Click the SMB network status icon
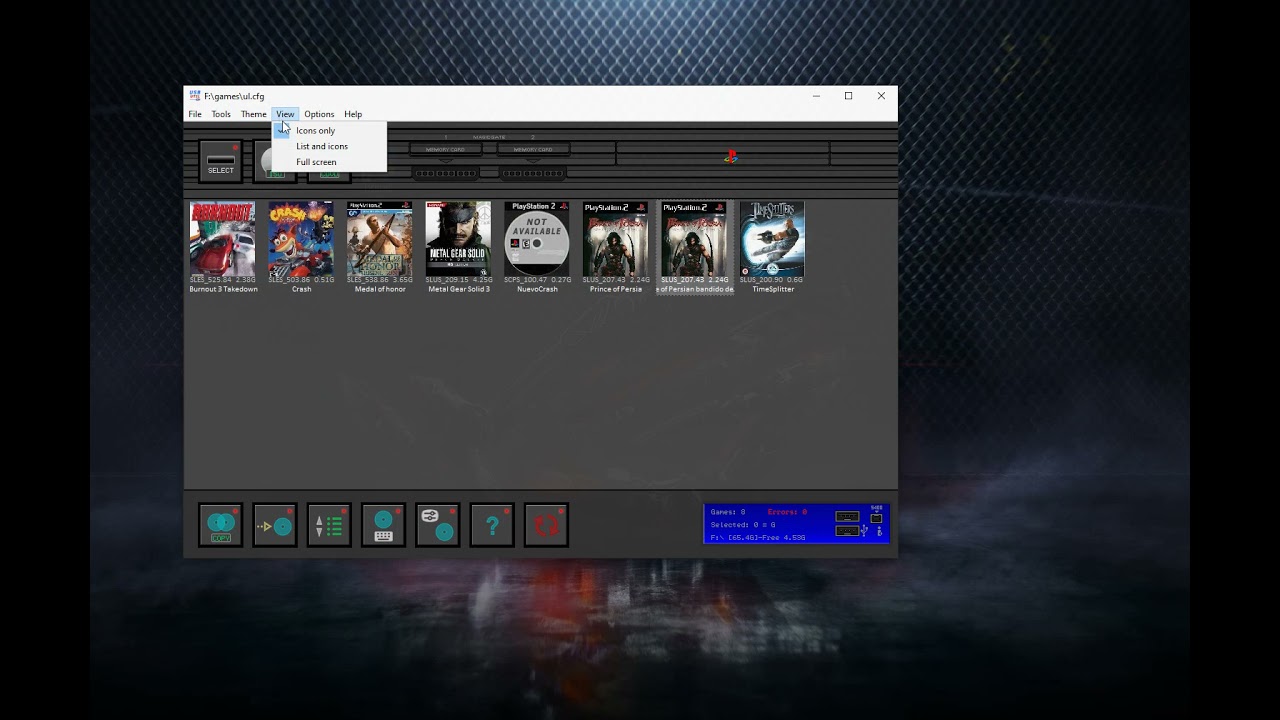Viewport: 1280px width, 720px height. pyautogui.click(x=877, y=514)
